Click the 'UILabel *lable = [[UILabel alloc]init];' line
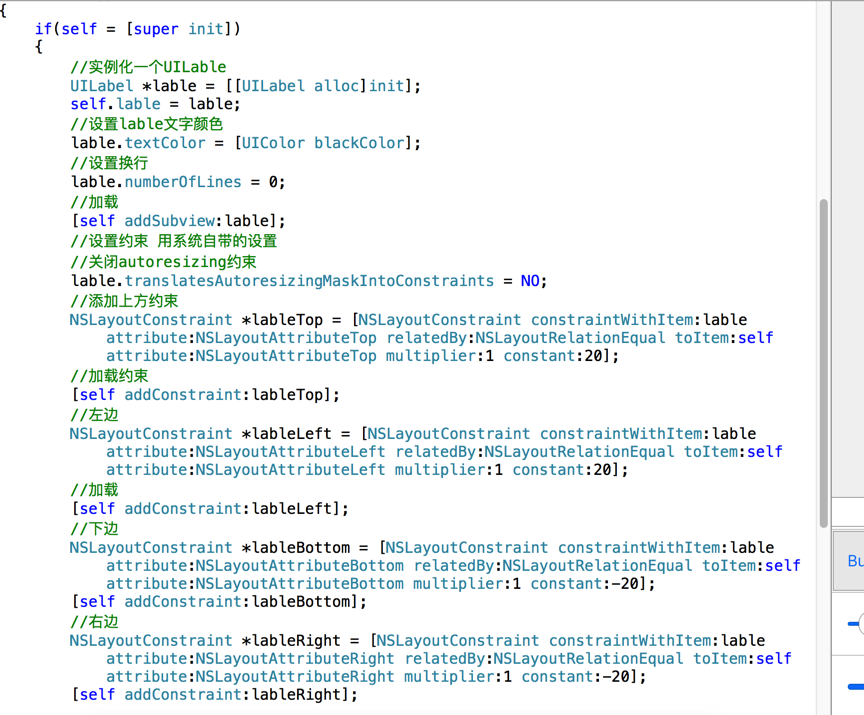The width and height of the screenshot is (864, 715). coord(245,86)
